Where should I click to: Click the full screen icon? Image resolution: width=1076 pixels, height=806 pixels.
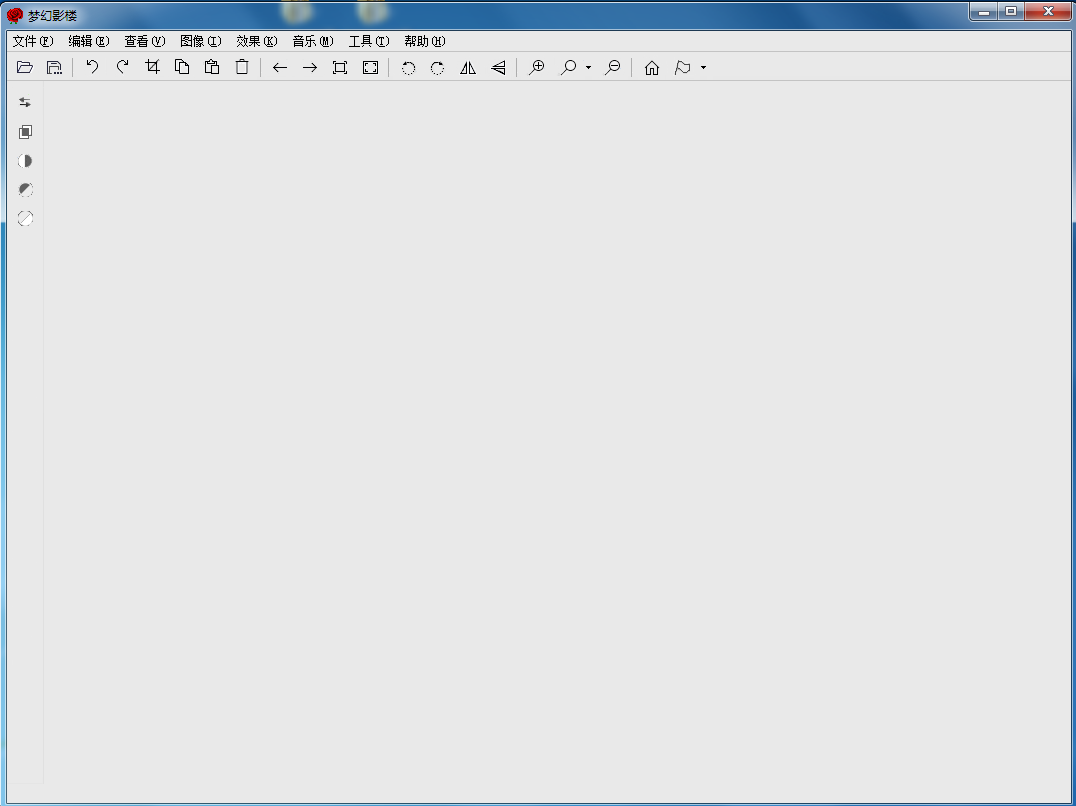coord(370,67)
